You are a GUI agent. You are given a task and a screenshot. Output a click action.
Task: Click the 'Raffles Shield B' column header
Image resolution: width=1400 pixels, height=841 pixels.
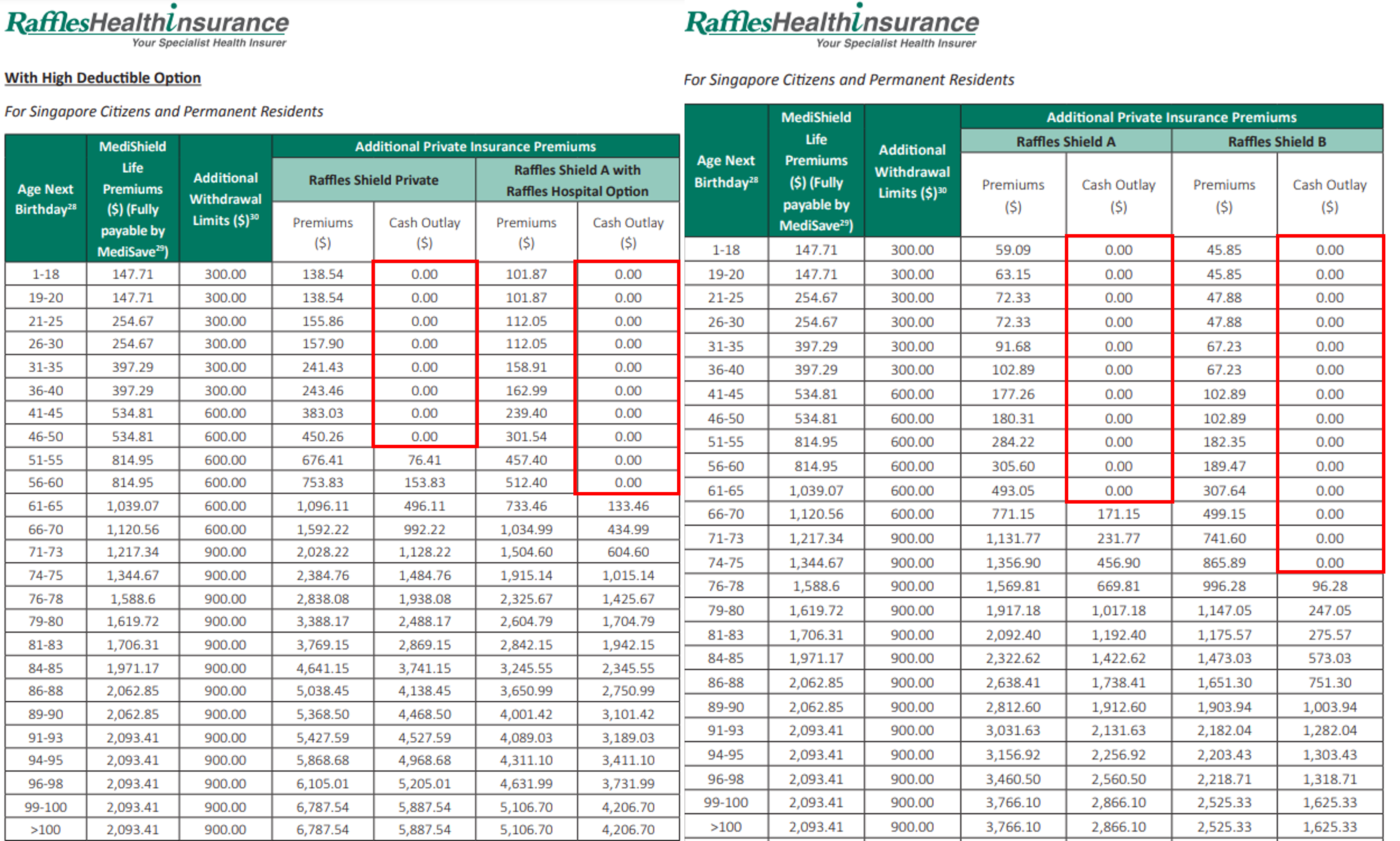tap(1276, 141)
